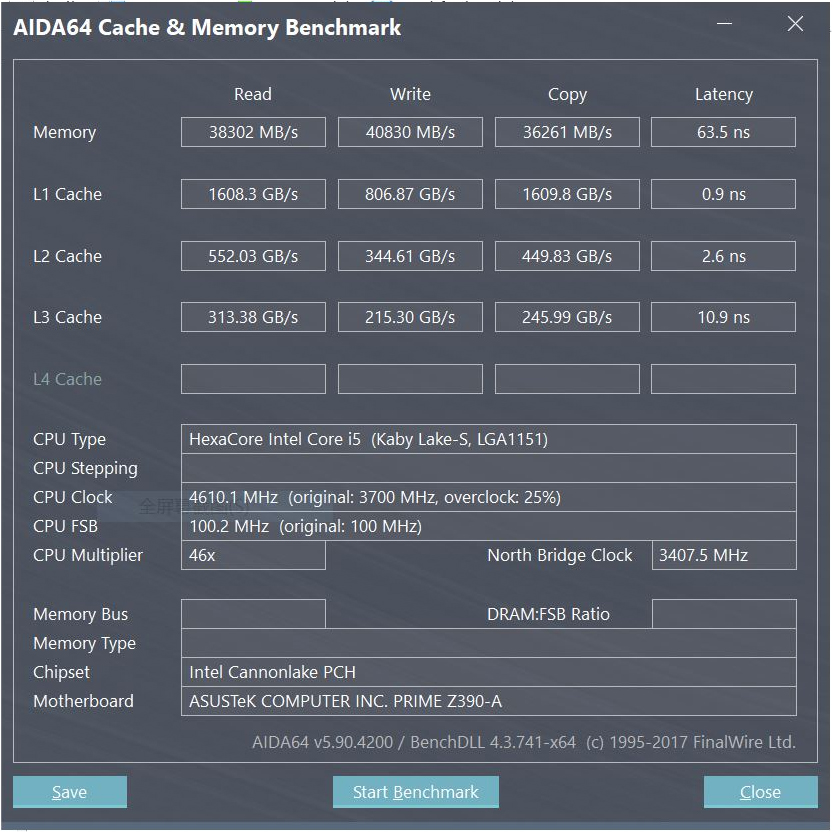The height and width of the screenshot is (832, 832).
Task: Save the benchmark results
Action: pyautogui.click(x=69, y=792)
